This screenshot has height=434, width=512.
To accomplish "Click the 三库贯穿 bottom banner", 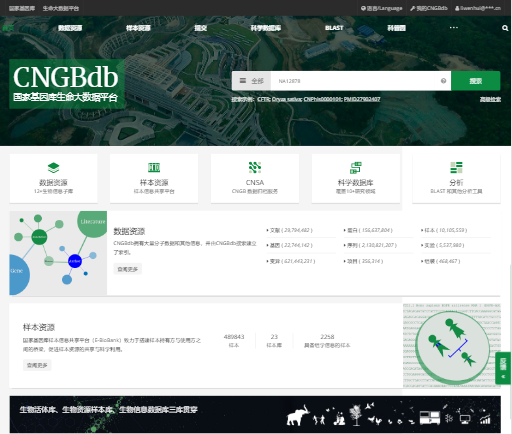I will [x=255, y=415].
